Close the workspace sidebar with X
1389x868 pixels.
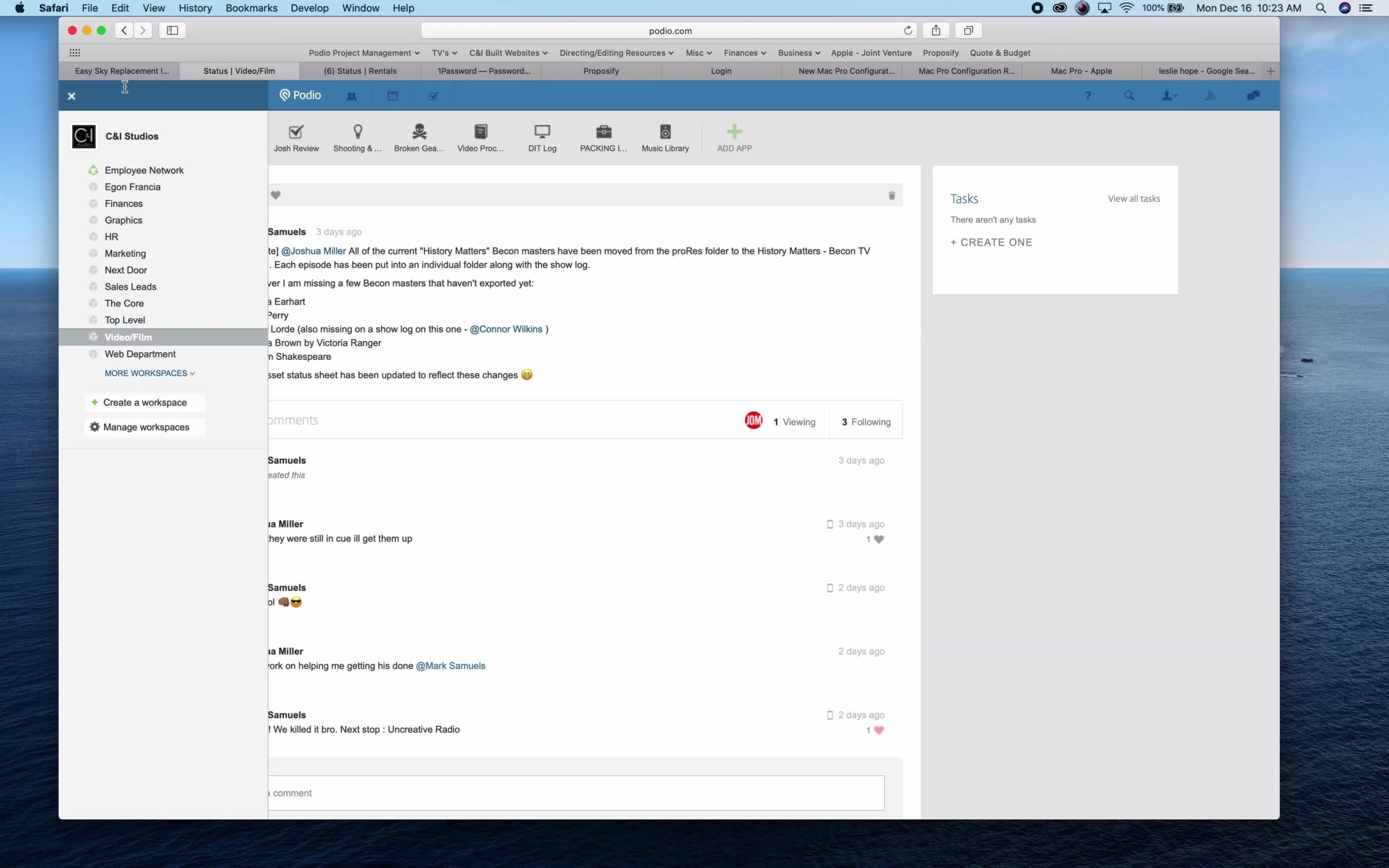tap(72, 96)
